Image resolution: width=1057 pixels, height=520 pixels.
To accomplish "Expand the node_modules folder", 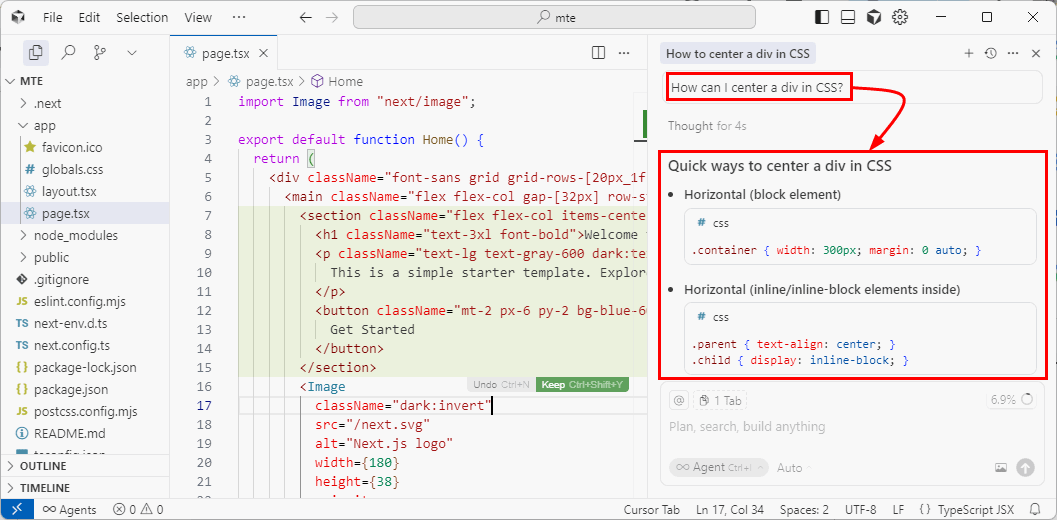I will 75,235.
